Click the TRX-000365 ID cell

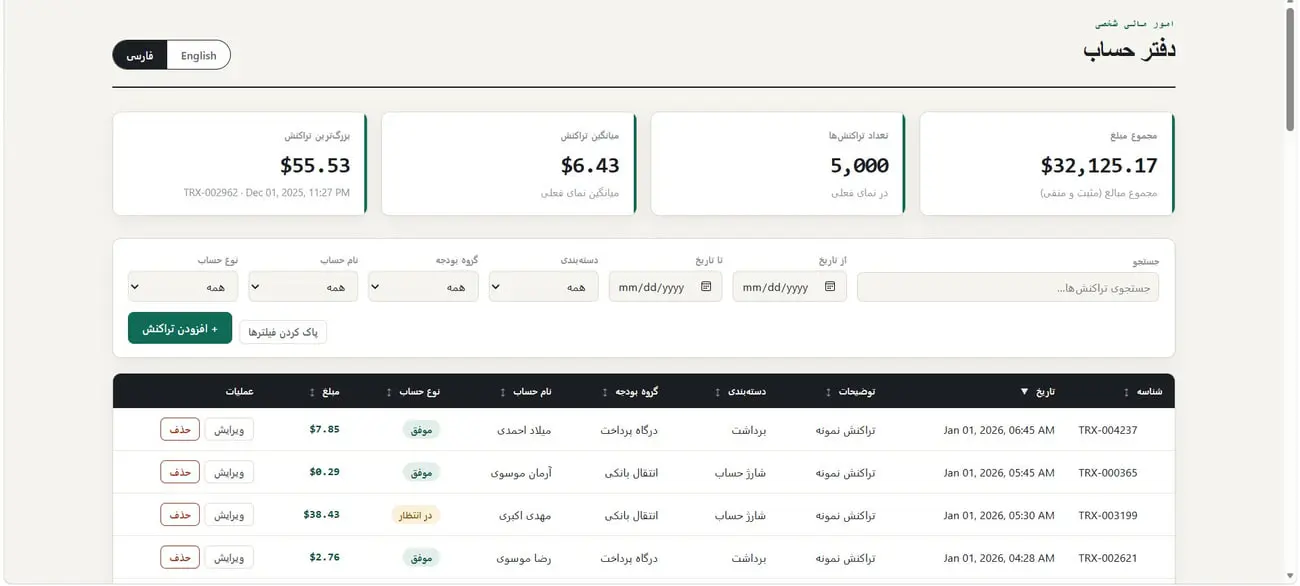1108,473
